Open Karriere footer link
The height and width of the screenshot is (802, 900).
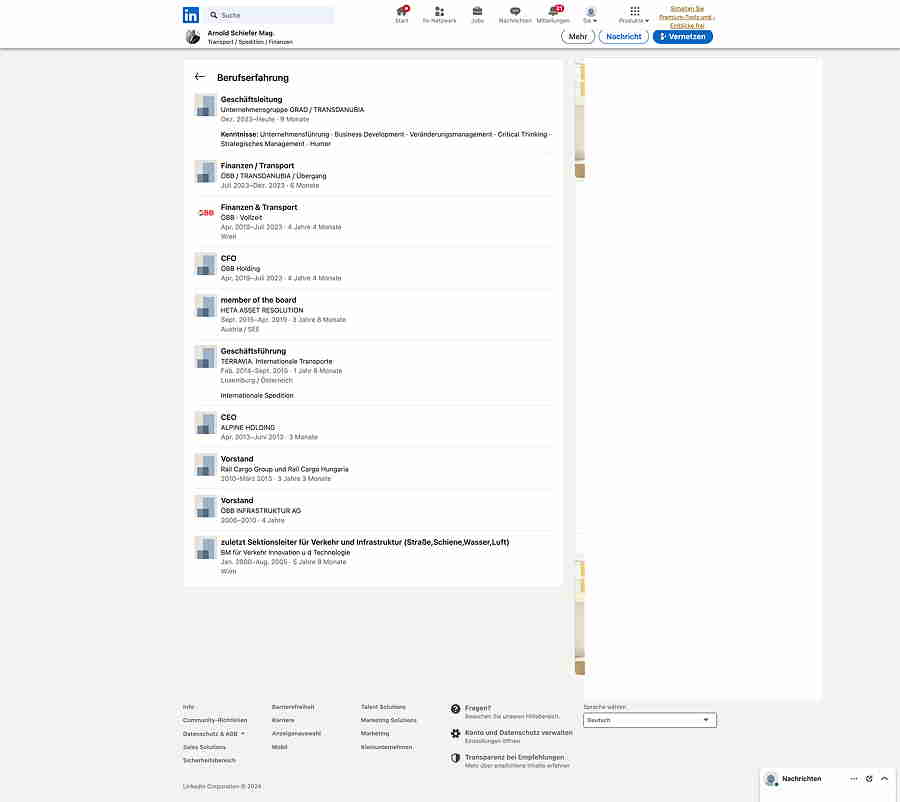(283, 720)
